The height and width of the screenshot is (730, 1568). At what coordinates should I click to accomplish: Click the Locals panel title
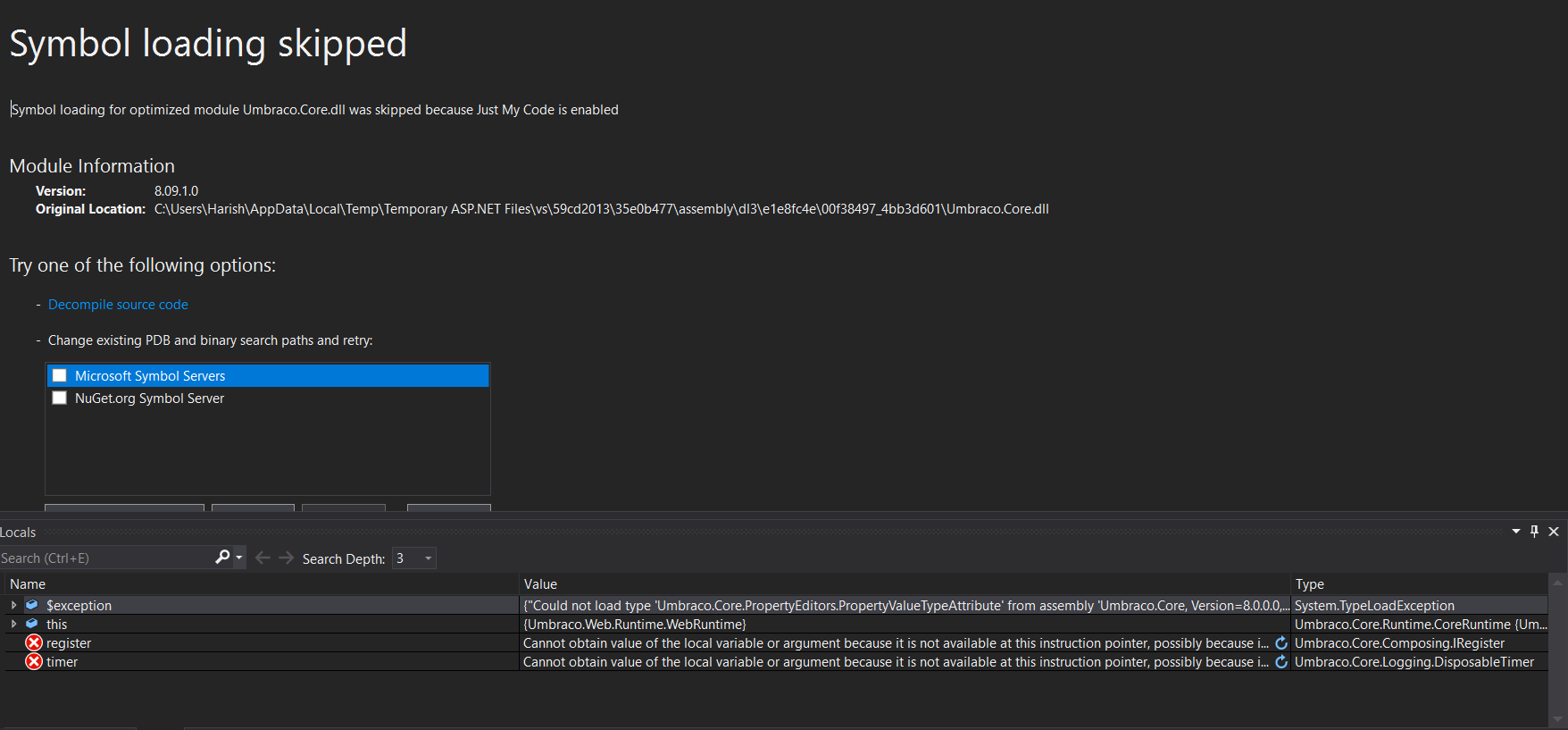[x=18, y=532]
